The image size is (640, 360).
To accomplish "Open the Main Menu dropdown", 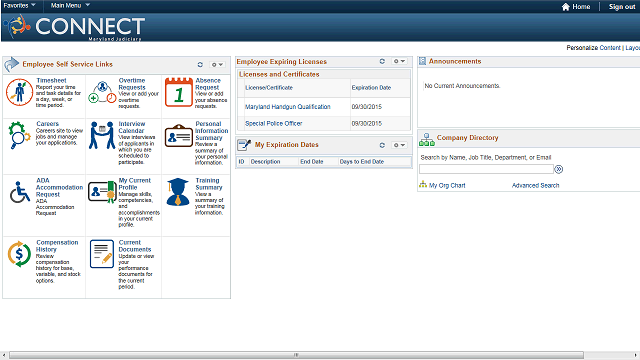I will click(70, 5).
